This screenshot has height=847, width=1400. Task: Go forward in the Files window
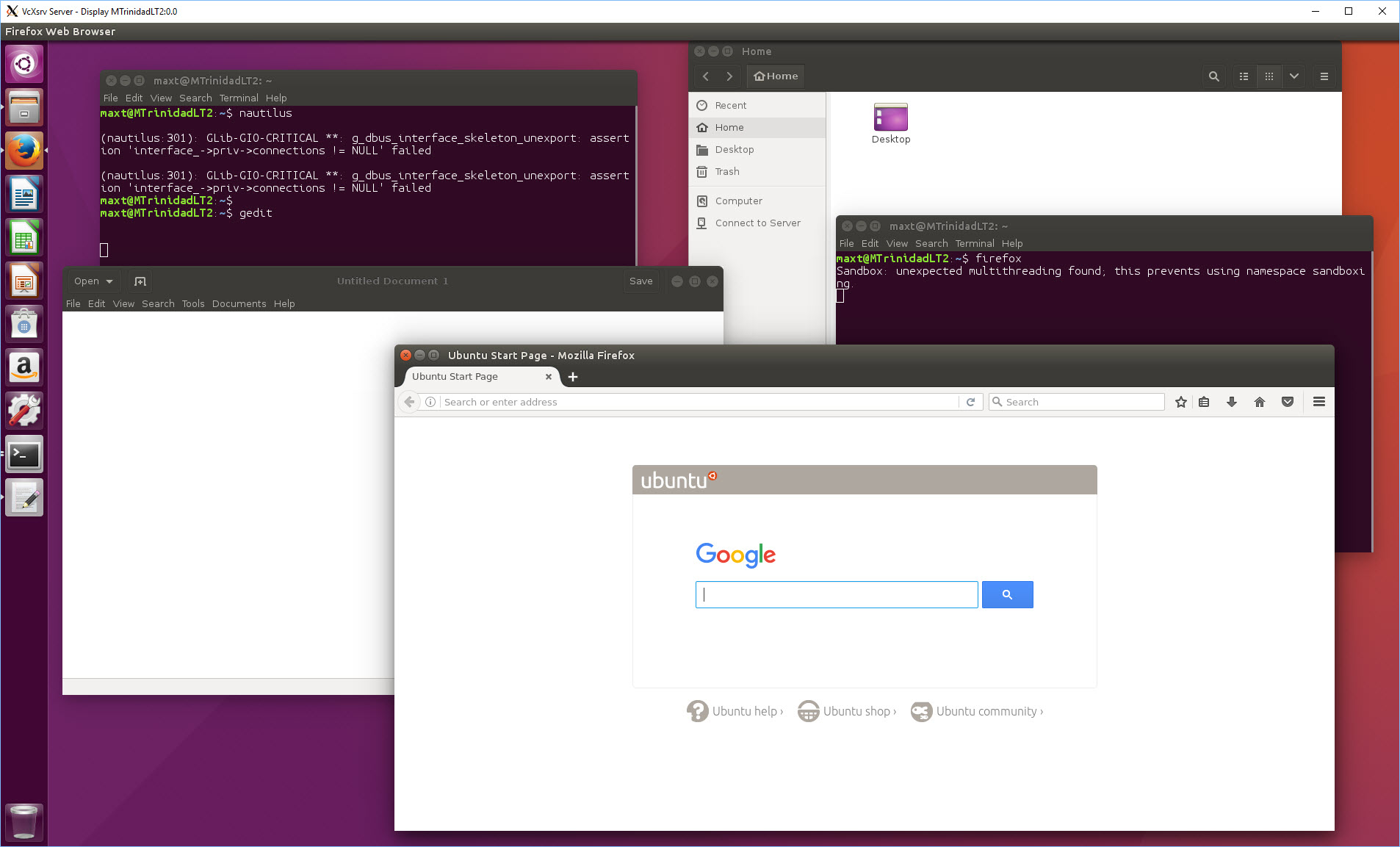tap(729, 76)
